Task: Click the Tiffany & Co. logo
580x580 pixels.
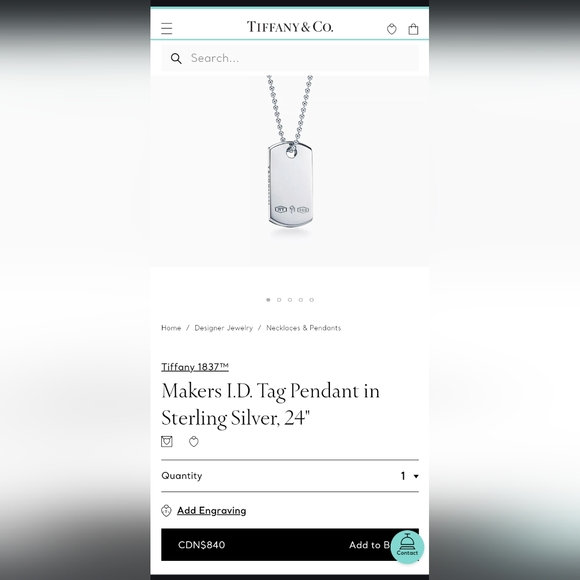Action: [290, 27]
